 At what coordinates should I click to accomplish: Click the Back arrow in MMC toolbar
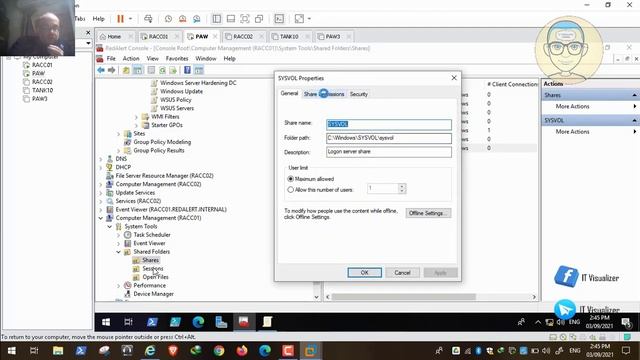[x=101, y=70]
